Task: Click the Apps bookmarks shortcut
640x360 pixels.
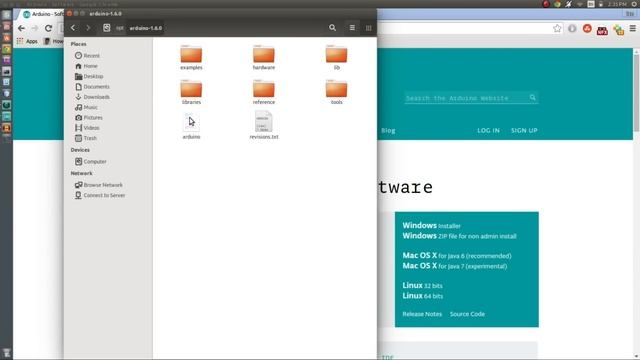Action: click(27, 41)
